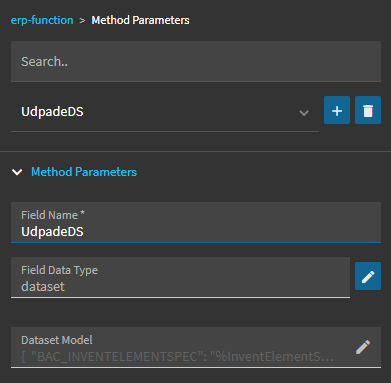Click into the Field Name text box

click(196, 222)
